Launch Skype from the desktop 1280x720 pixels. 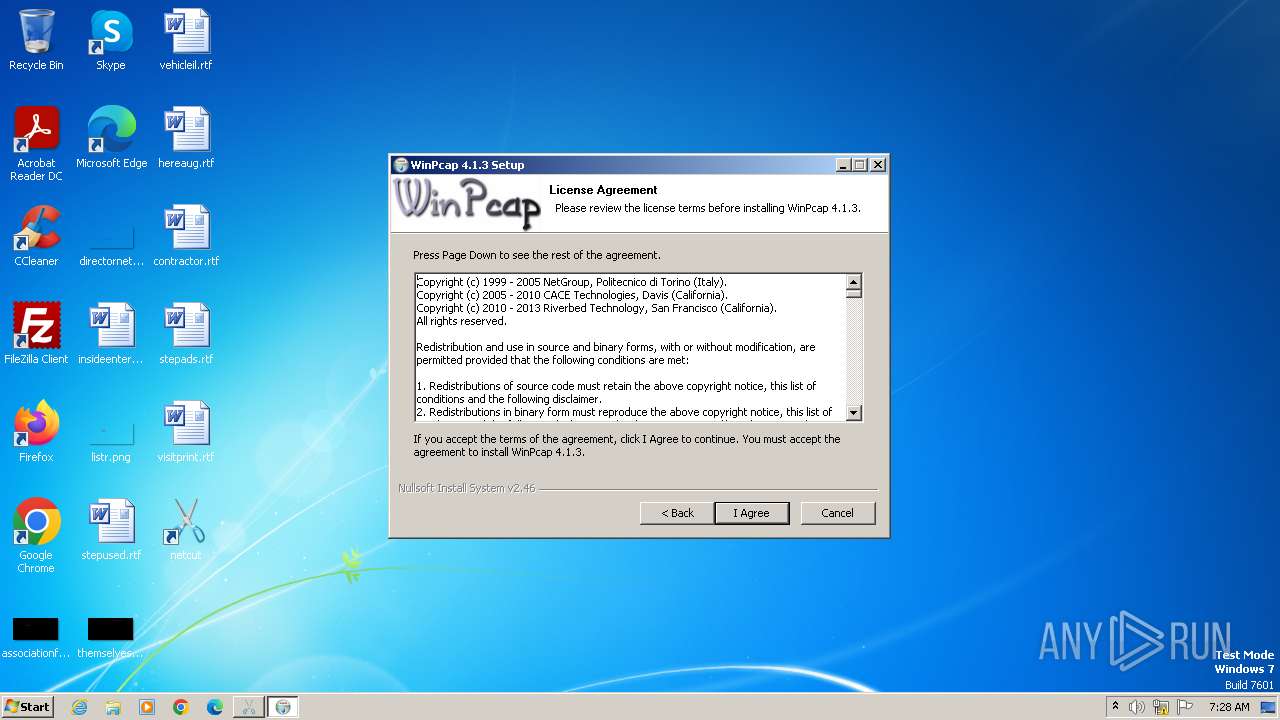point(110,40)
